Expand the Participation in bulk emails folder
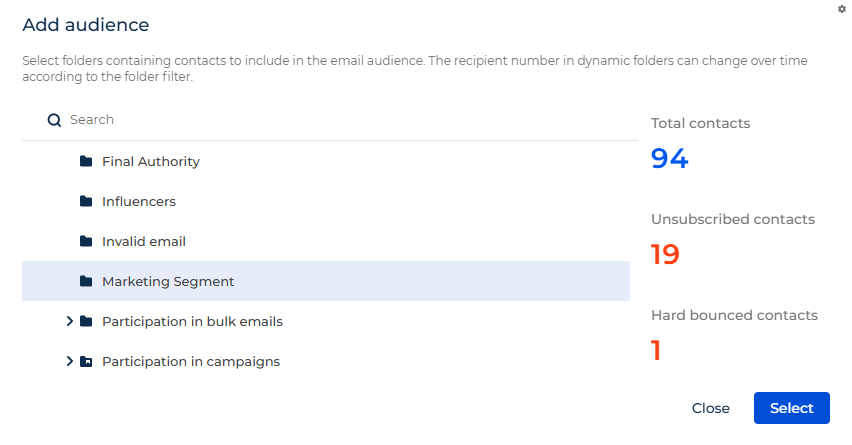Screen dimensions: 852x445 (x=69, y=321)
